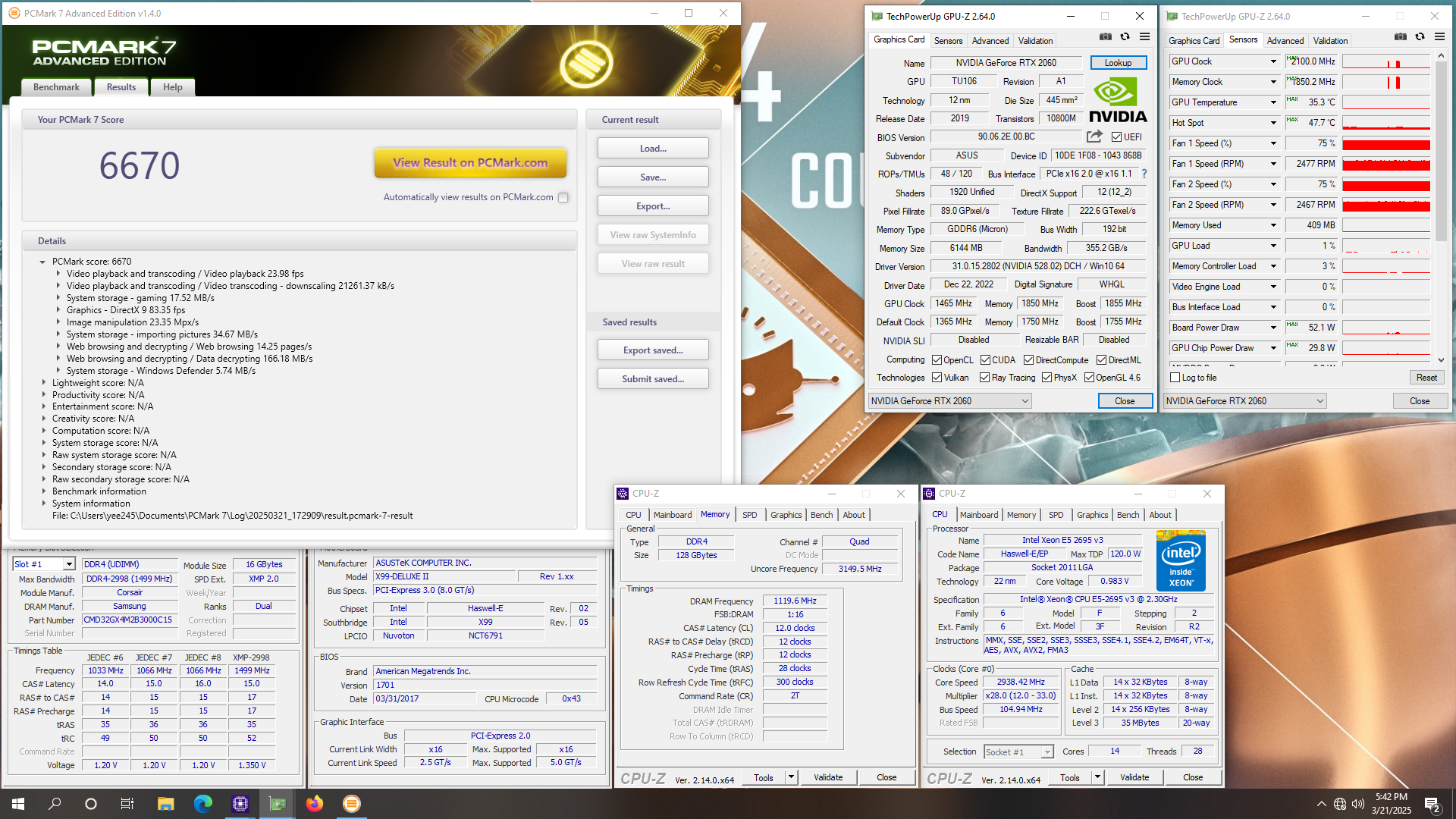Screen dimensions: 1456x819
Task: Click BIOS export share icon in GPU-Z
Action: tap(1094, 136)
